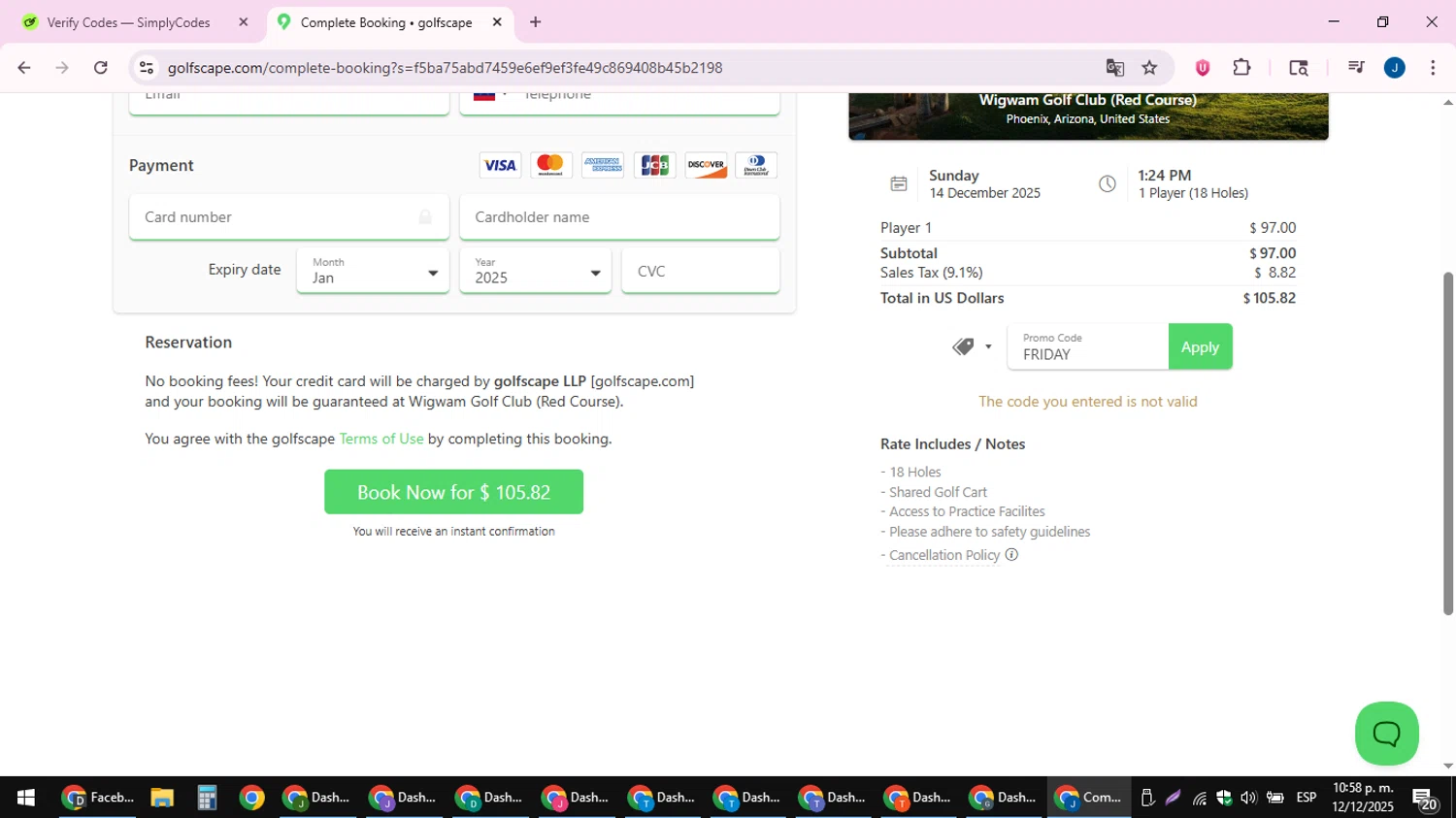1456x818 pixels.
Task: Click the site information icon in address bar
Action: (x=147, y=68)
